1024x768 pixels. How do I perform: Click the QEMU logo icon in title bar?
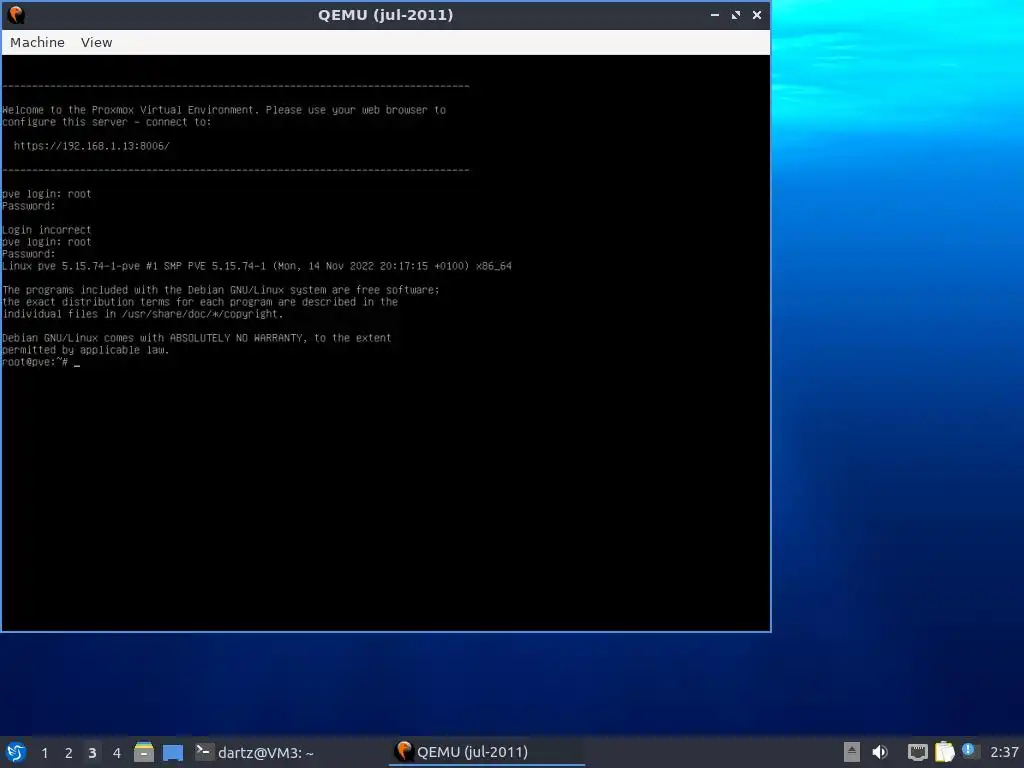tap(16, 14)
